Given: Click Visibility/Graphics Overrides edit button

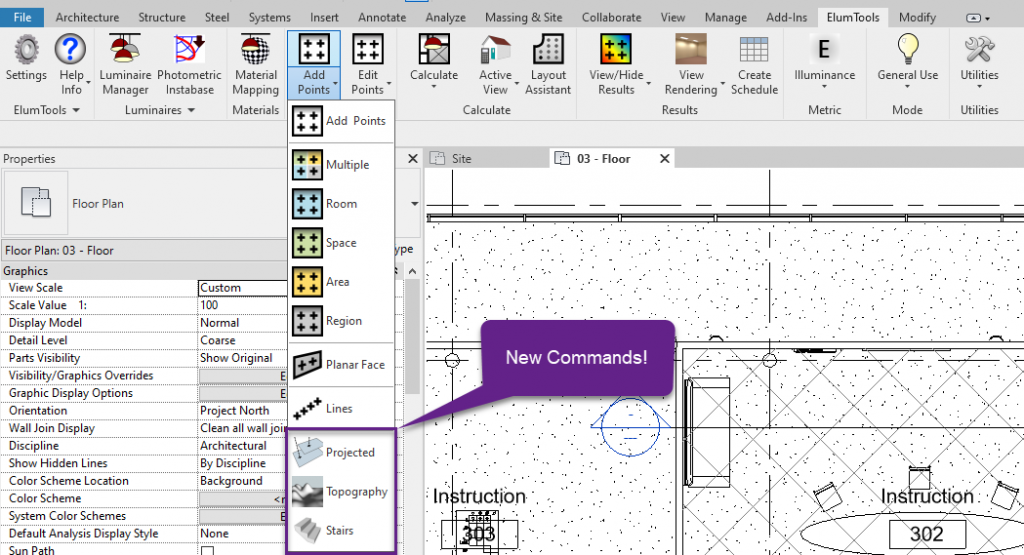Looking at the screenshot, I should pyautogui.click(x=243, y=376).
